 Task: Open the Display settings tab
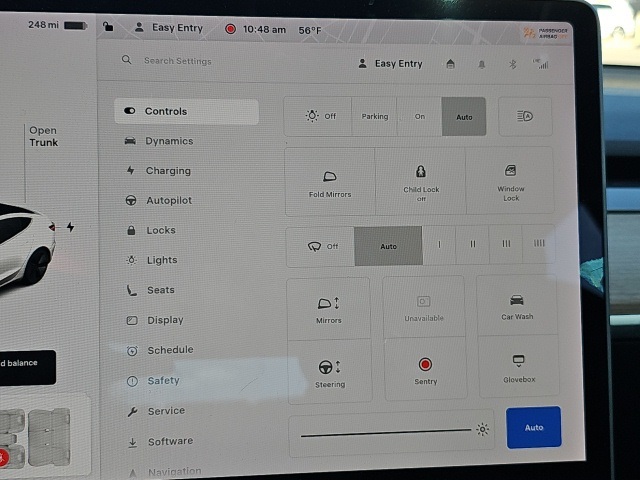155,320
